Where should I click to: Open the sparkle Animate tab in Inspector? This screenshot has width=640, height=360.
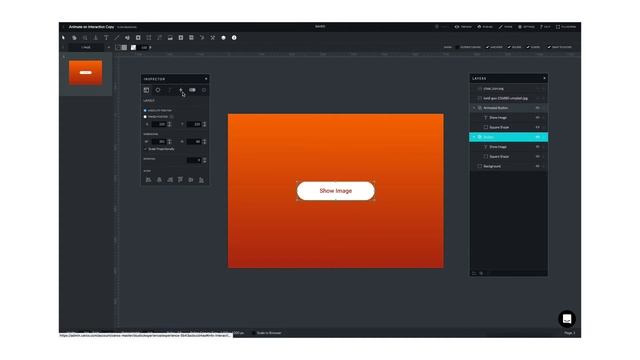click(181, 90)
